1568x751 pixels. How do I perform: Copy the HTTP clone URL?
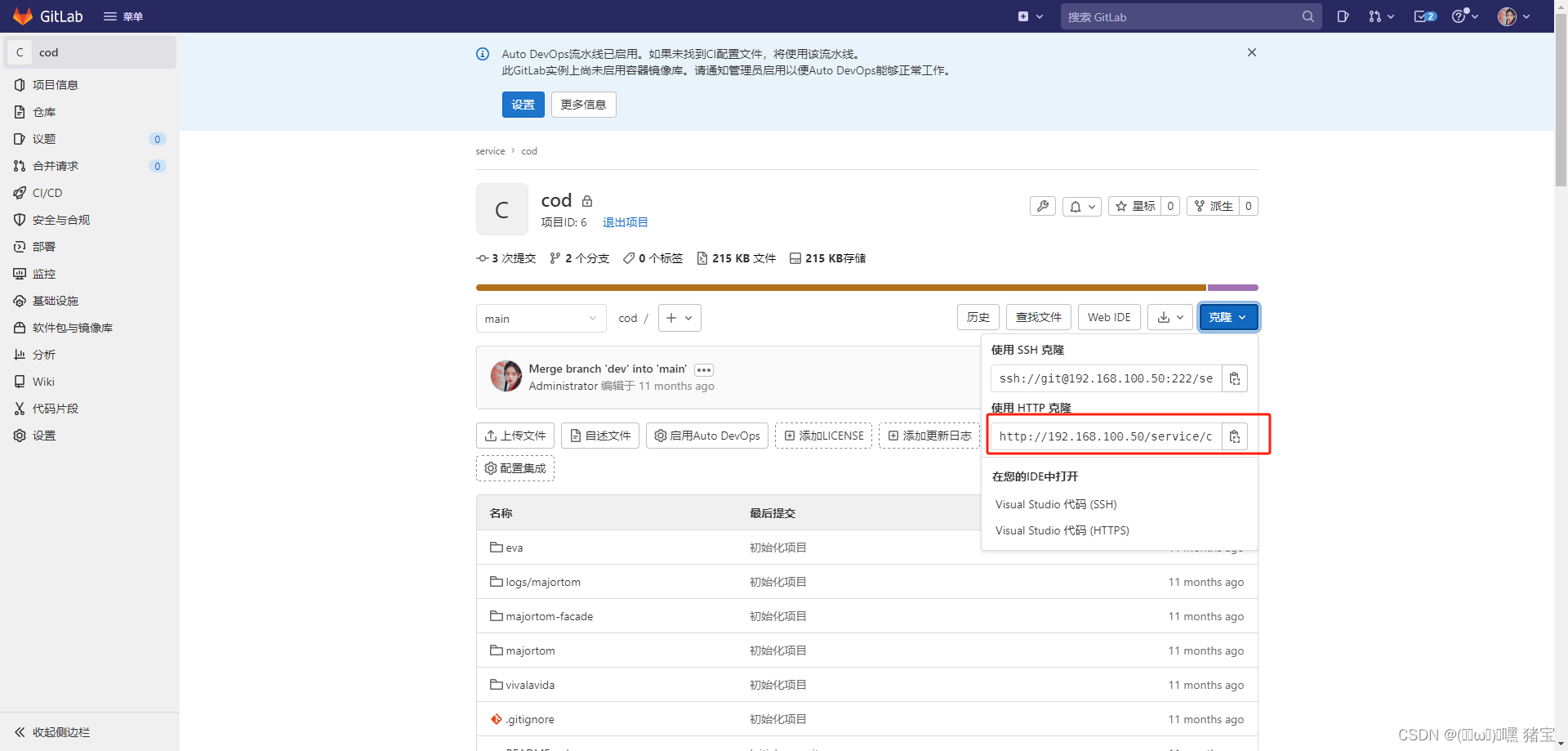(1235, 436)
